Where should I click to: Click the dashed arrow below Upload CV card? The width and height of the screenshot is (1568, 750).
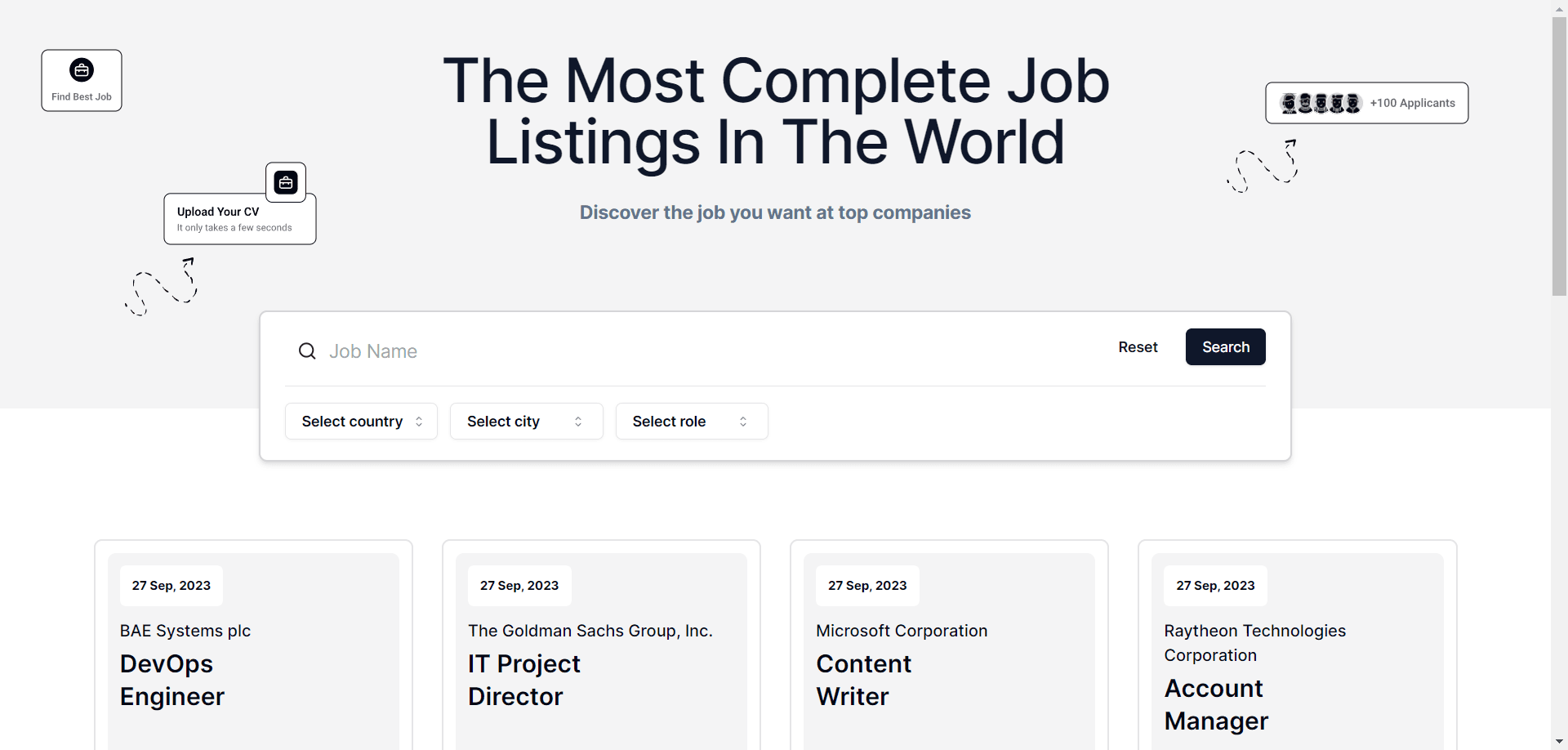[x=161, y=286]
